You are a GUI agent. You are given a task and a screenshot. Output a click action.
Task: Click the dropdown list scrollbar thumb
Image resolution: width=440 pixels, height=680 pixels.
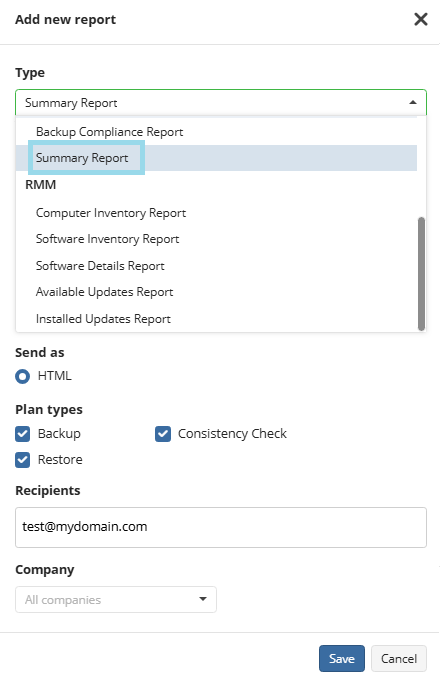click(421, 274)
